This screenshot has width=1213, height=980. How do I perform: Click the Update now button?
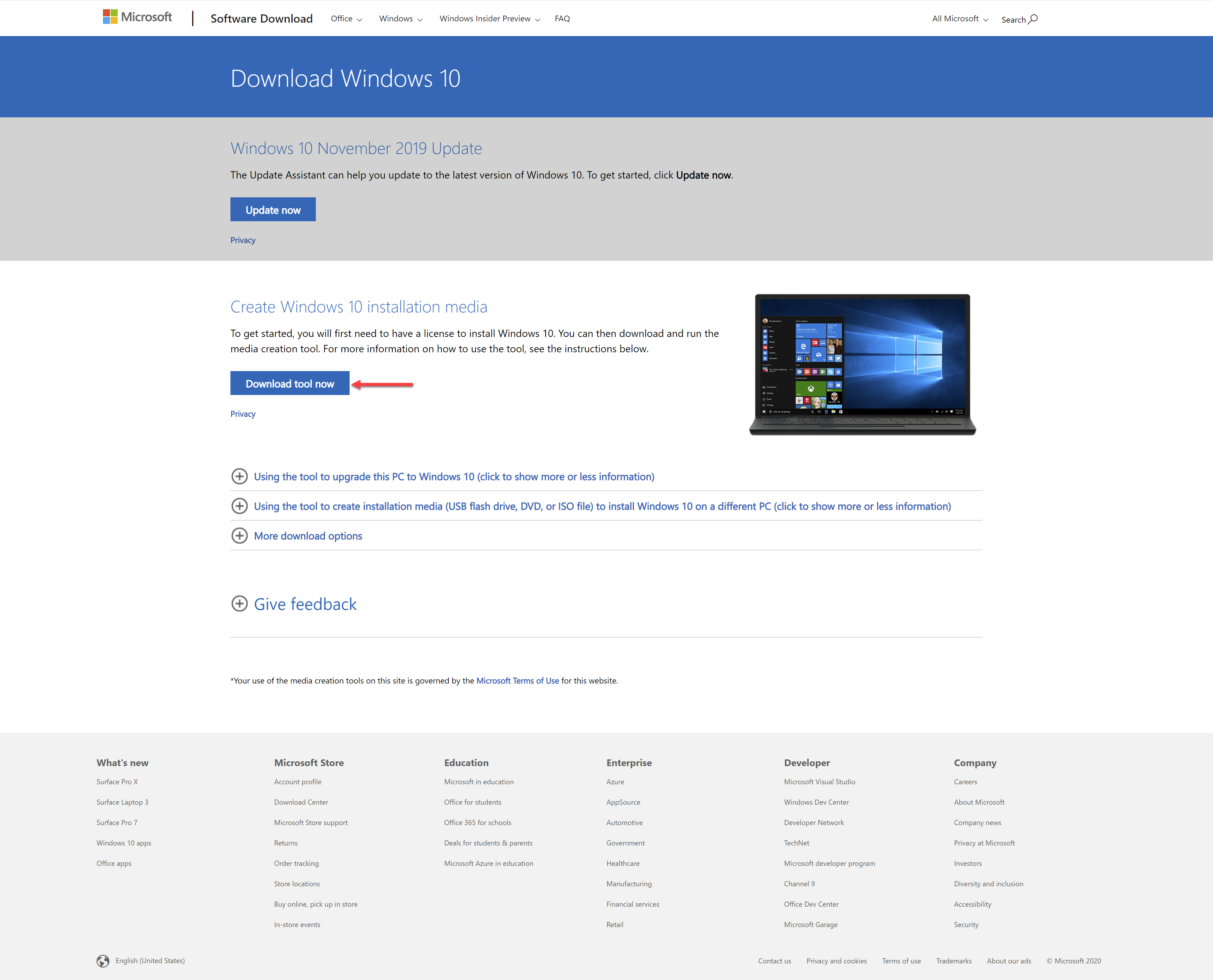[272, 209]
